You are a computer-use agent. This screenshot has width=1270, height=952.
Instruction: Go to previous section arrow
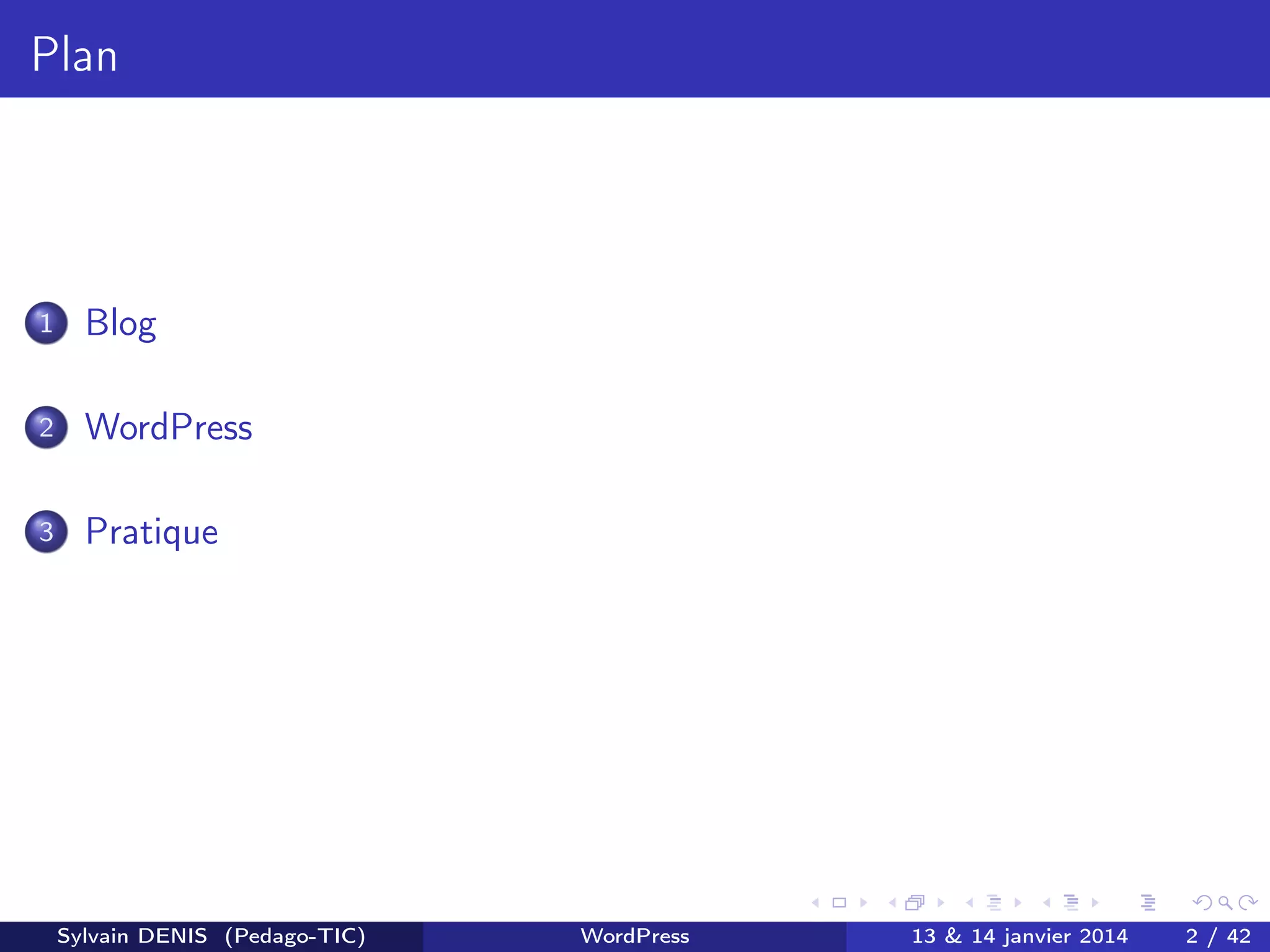pyautogui.click(x=1047, y=903)
